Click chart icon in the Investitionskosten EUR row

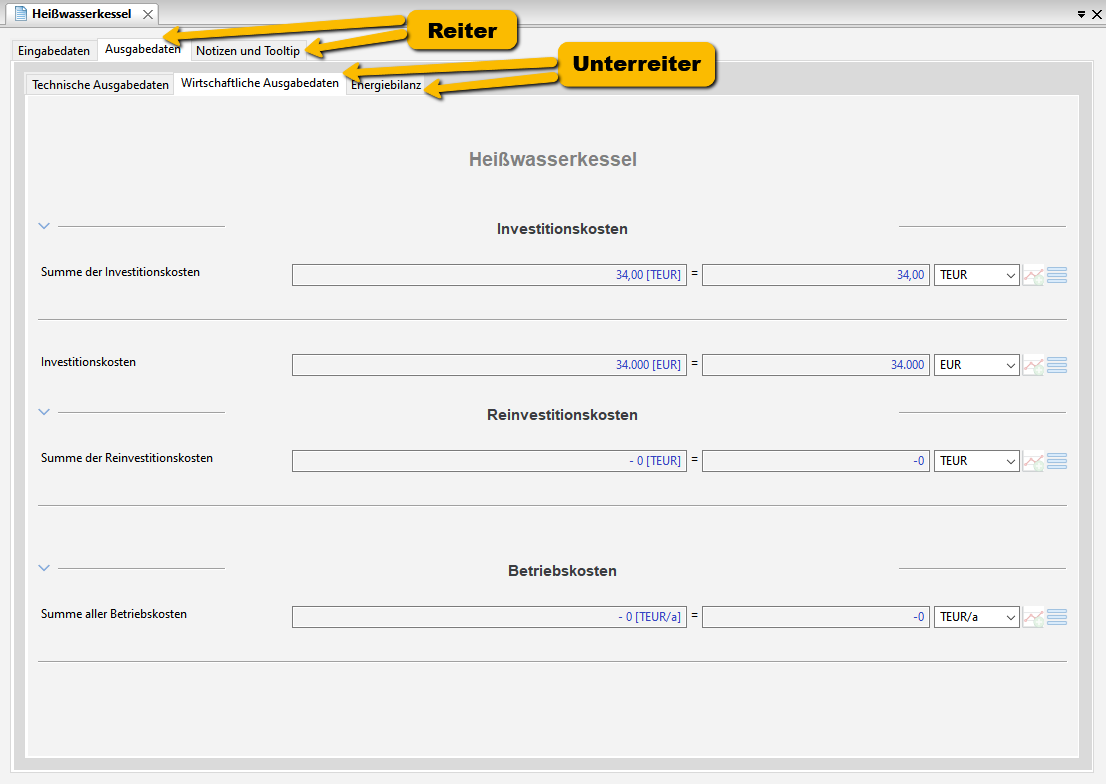click(1032, 365)
